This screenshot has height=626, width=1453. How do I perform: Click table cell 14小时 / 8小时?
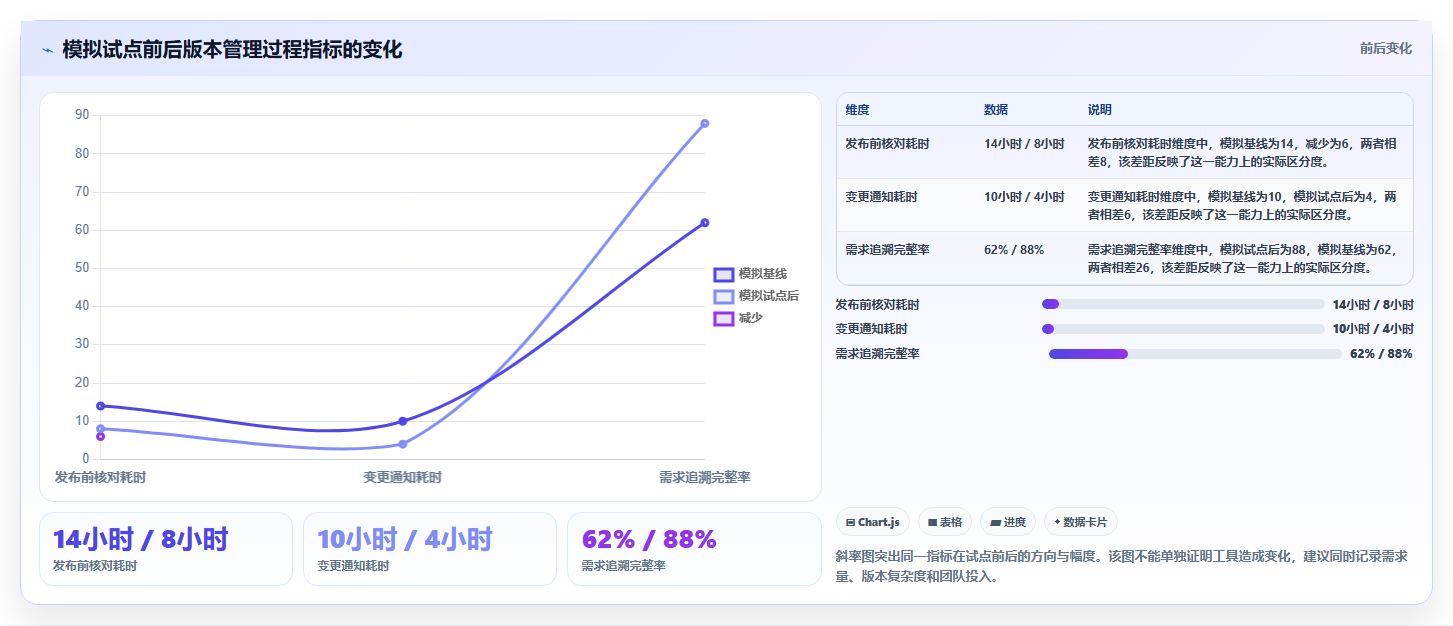pos(1024,144)
